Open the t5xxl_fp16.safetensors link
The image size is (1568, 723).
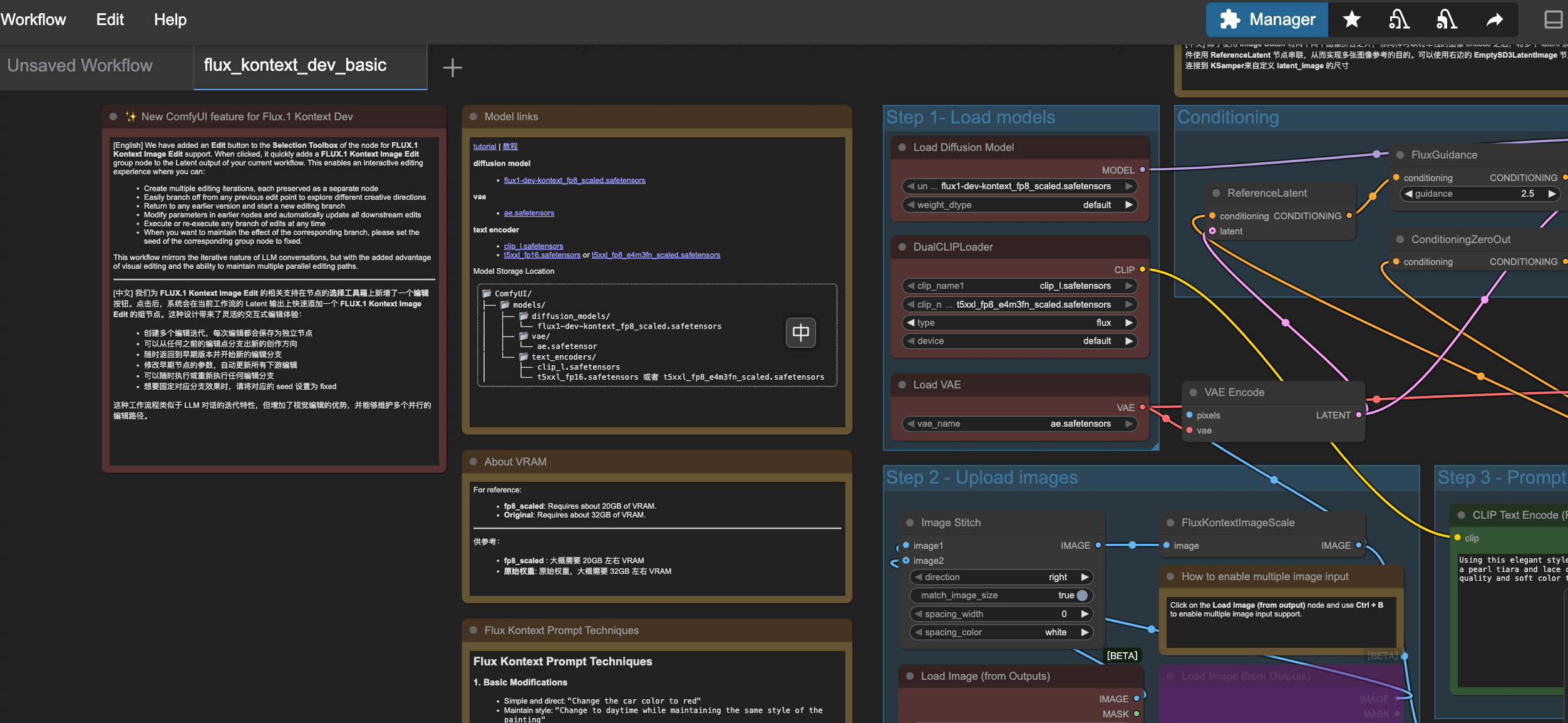[x=542, y=255]
